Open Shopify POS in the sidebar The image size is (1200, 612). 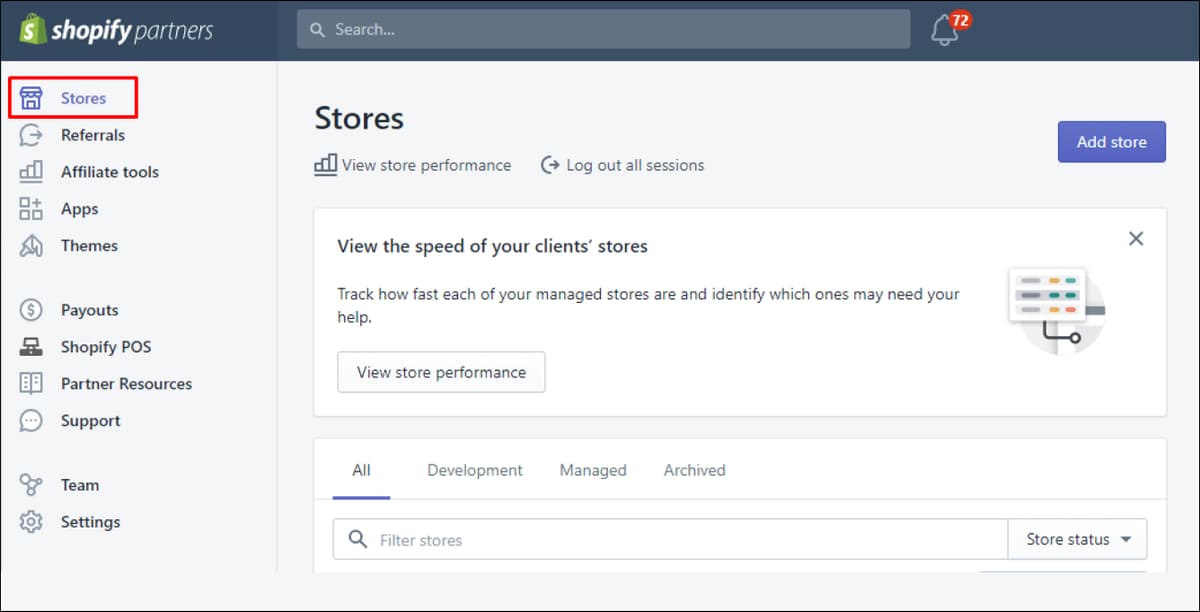(106, 347)
